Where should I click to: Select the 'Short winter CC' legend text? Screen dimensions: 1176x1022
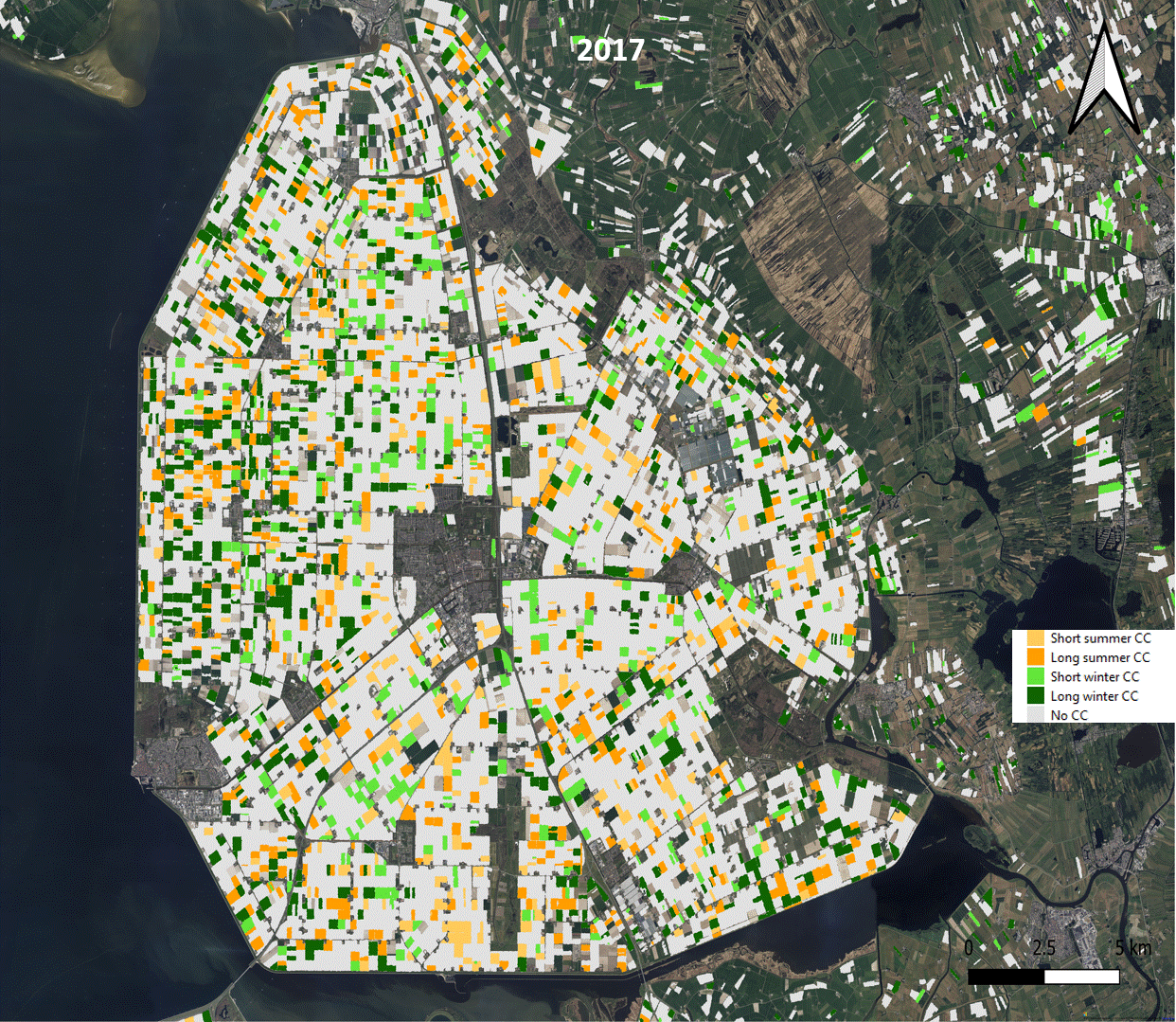coord(1095,676)
